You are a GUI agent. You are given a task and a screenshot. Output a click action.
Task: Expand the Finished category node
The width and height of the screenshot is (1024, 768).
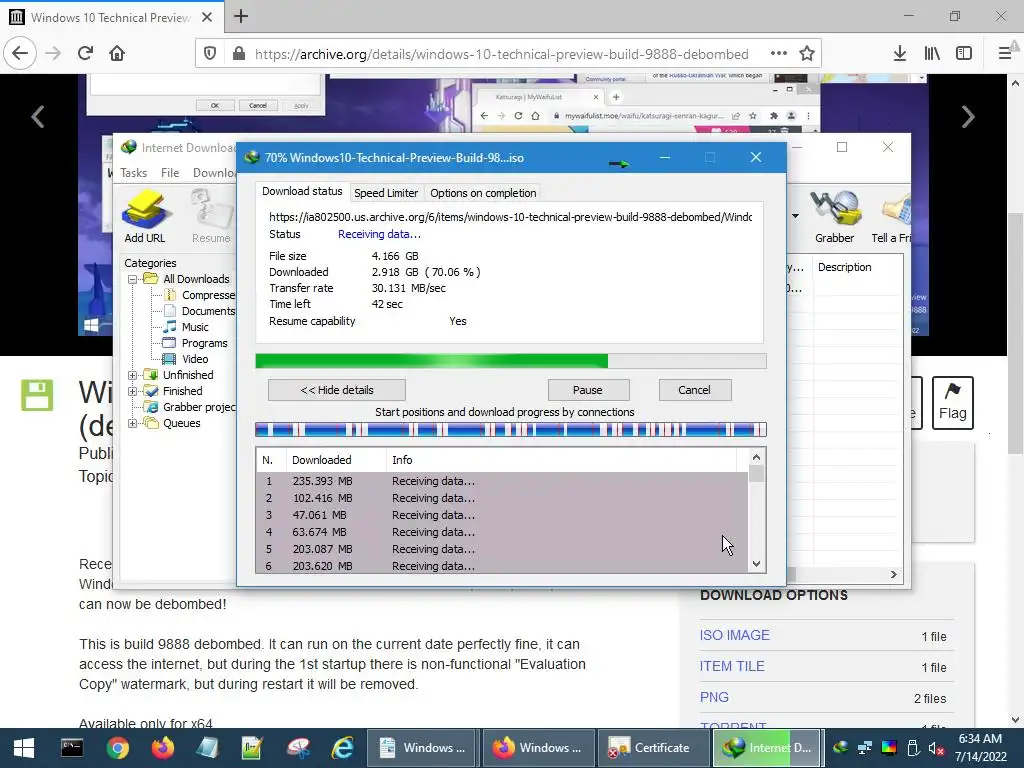[x=133, y=391]
